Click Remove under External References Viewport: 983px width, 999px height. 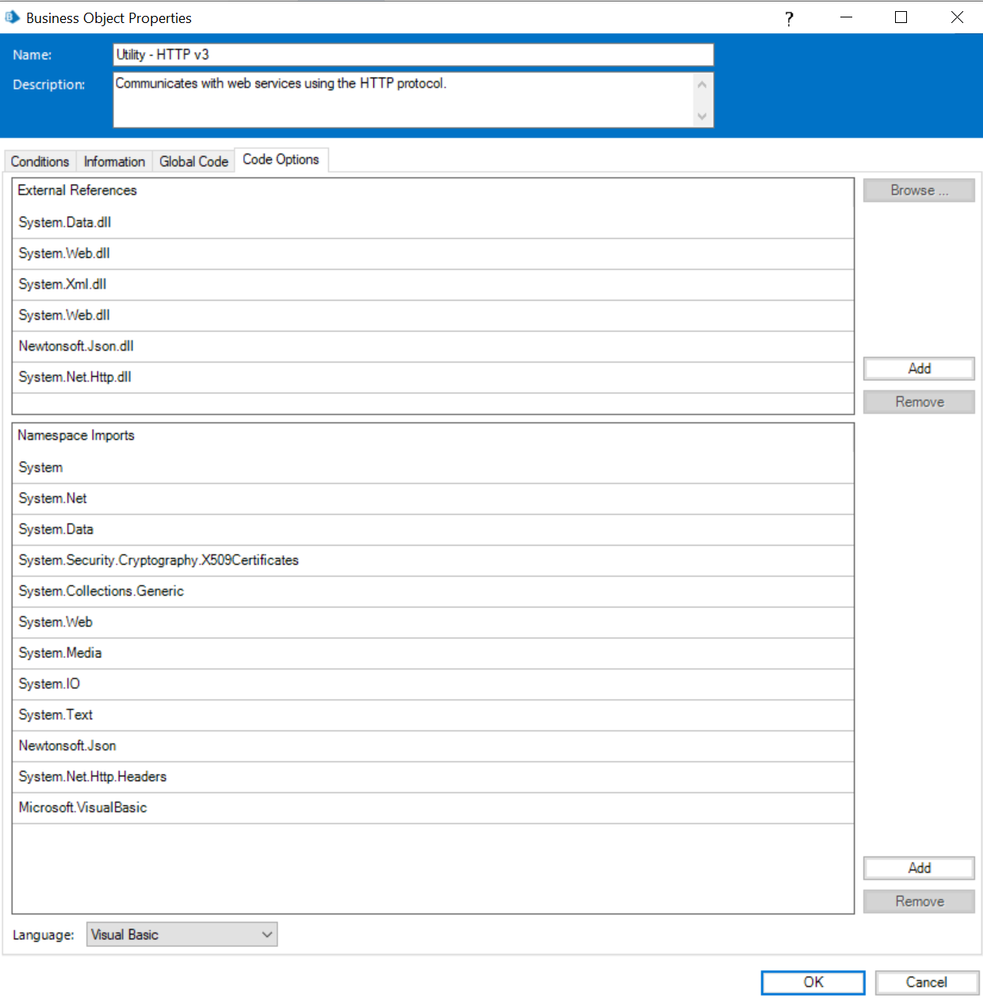click(919, 402)
